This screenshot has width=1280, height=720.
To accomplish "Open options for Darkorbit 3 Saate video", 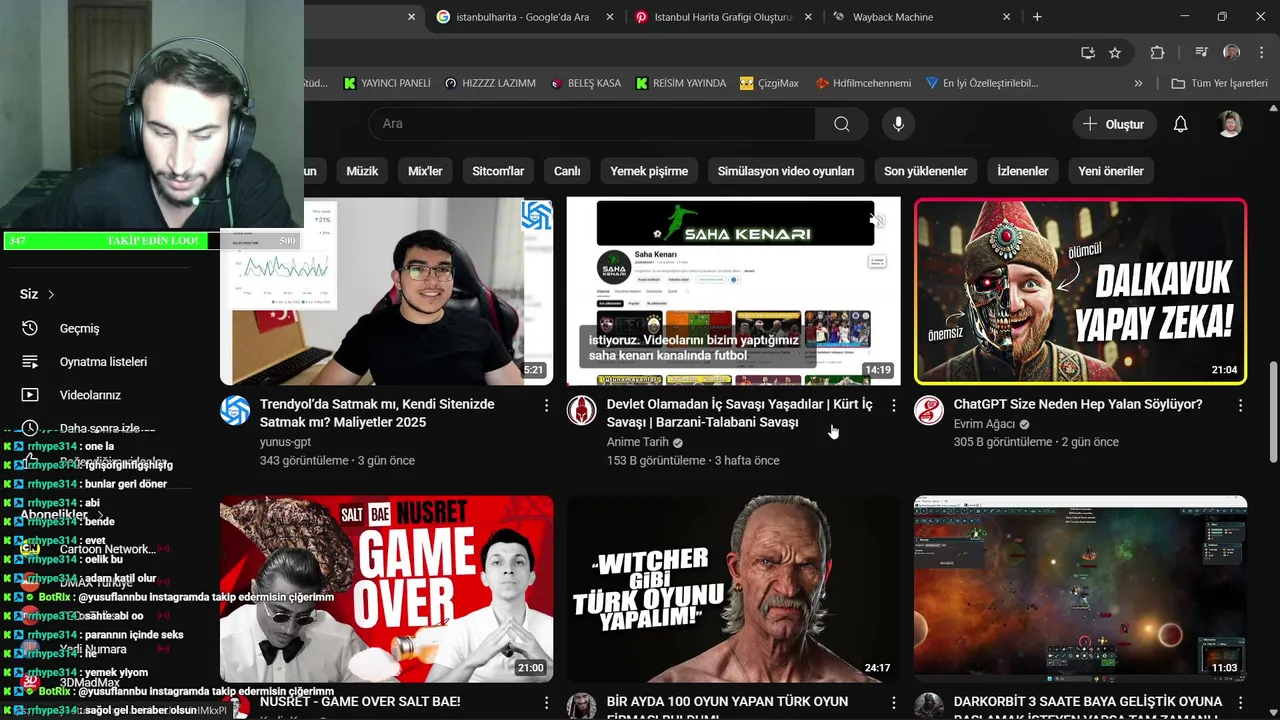I will coord(1240,703).
